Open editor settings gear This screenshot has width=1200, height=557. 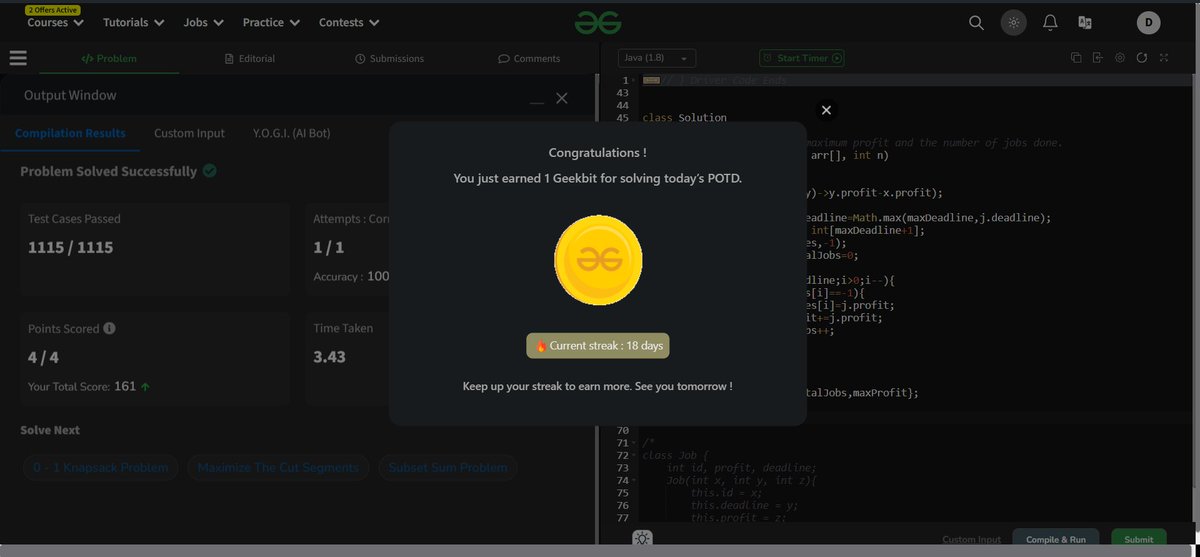coord(1120,58)
